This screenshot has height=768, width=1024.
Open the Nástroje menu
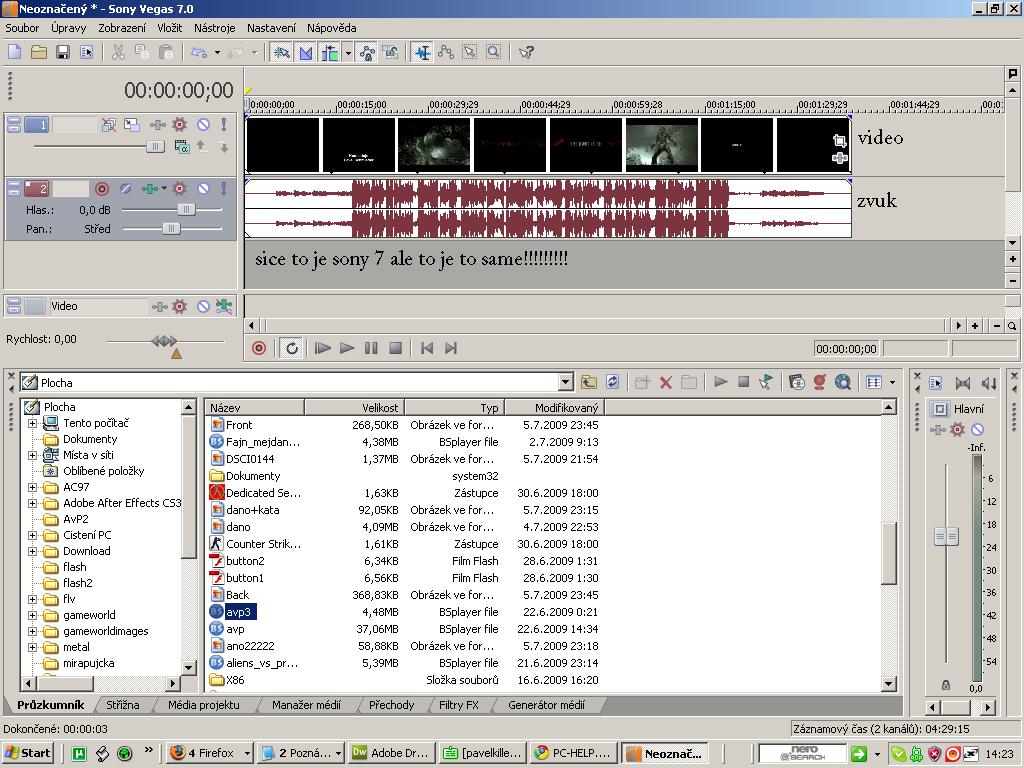pos(214,28)
